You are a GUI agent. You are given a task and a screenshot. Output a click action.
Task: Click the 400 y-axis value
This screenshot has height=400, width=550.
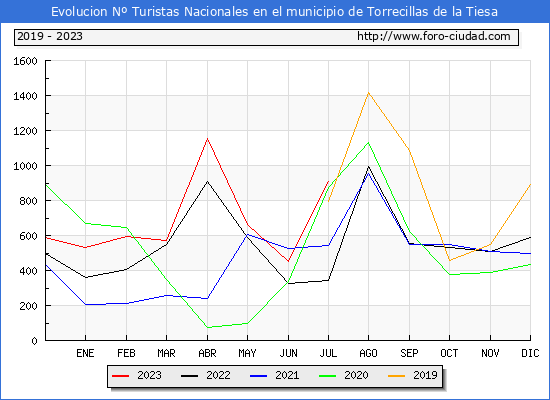point(28,271)
